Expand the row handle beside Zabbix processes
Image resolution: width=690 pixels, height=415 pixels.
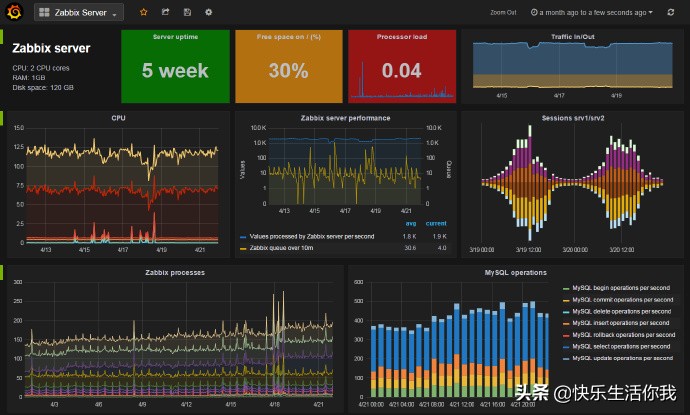pyautogui.click(x=1, y=272)
